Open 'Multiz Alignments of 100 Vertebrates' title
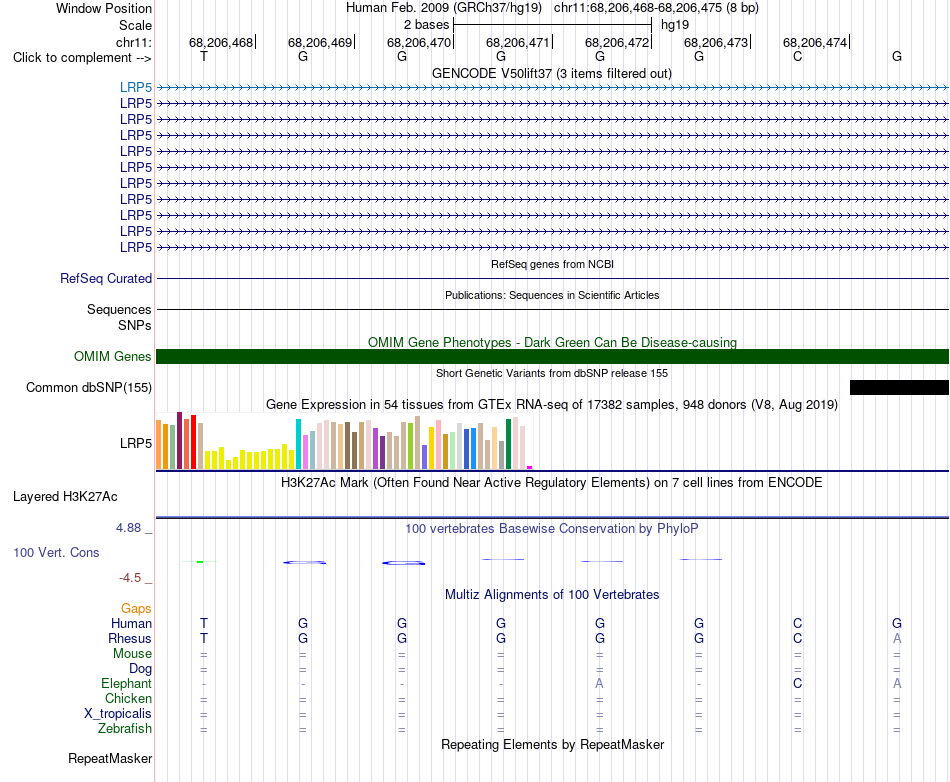The image size is (950, 782). click(x=552, y=594)
